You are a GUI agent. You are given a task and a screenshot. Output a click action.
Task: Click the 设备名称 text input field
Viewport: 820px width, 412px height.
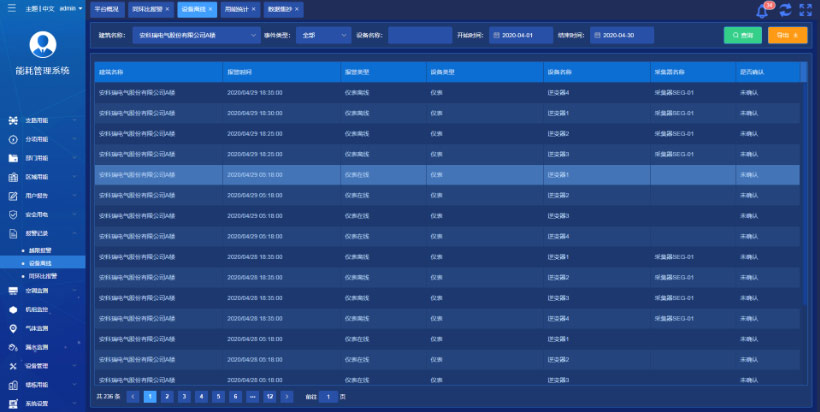[420, 35]
